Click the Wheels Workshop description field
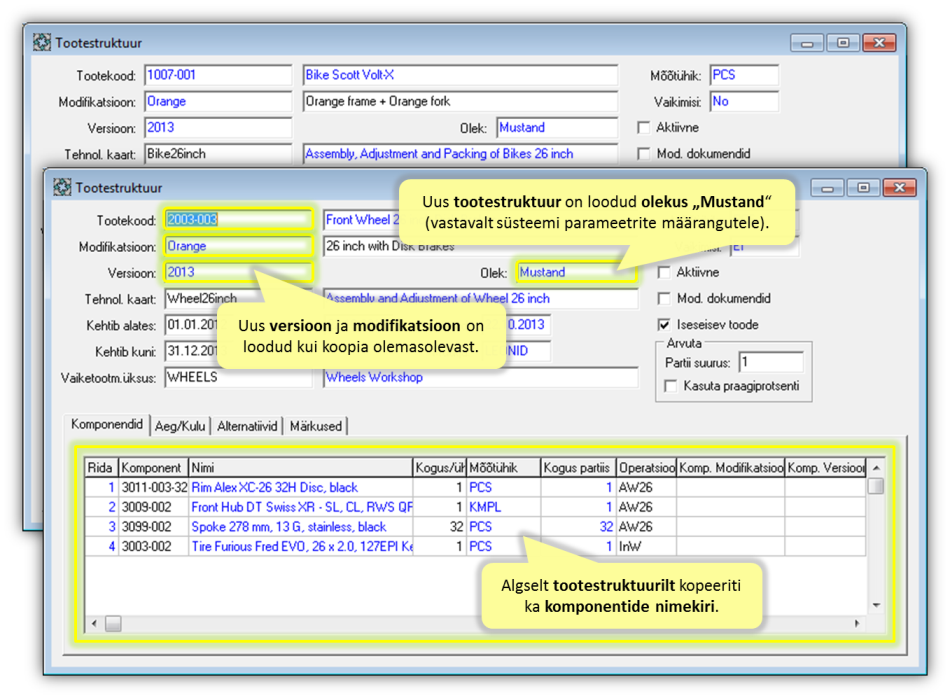This screenshot has height=698, width=950. coord(480,377)
